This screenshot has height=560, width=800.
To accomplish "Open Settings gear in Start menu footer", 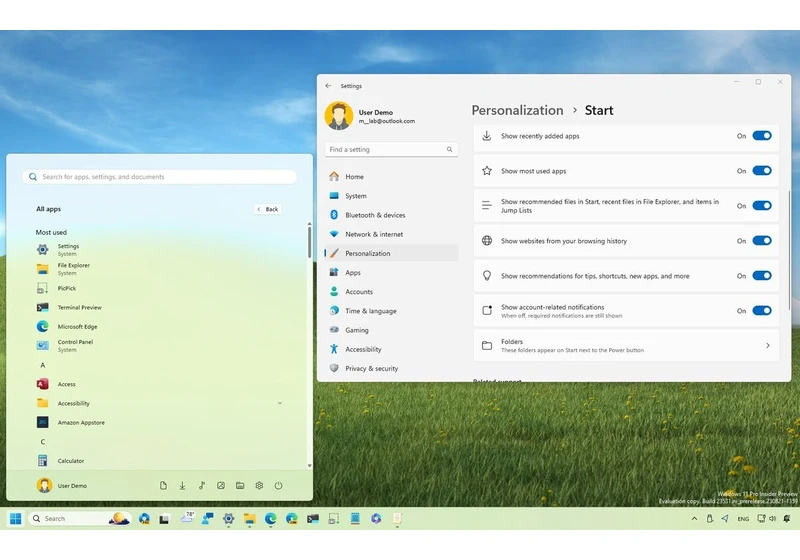I will [259, 486].
